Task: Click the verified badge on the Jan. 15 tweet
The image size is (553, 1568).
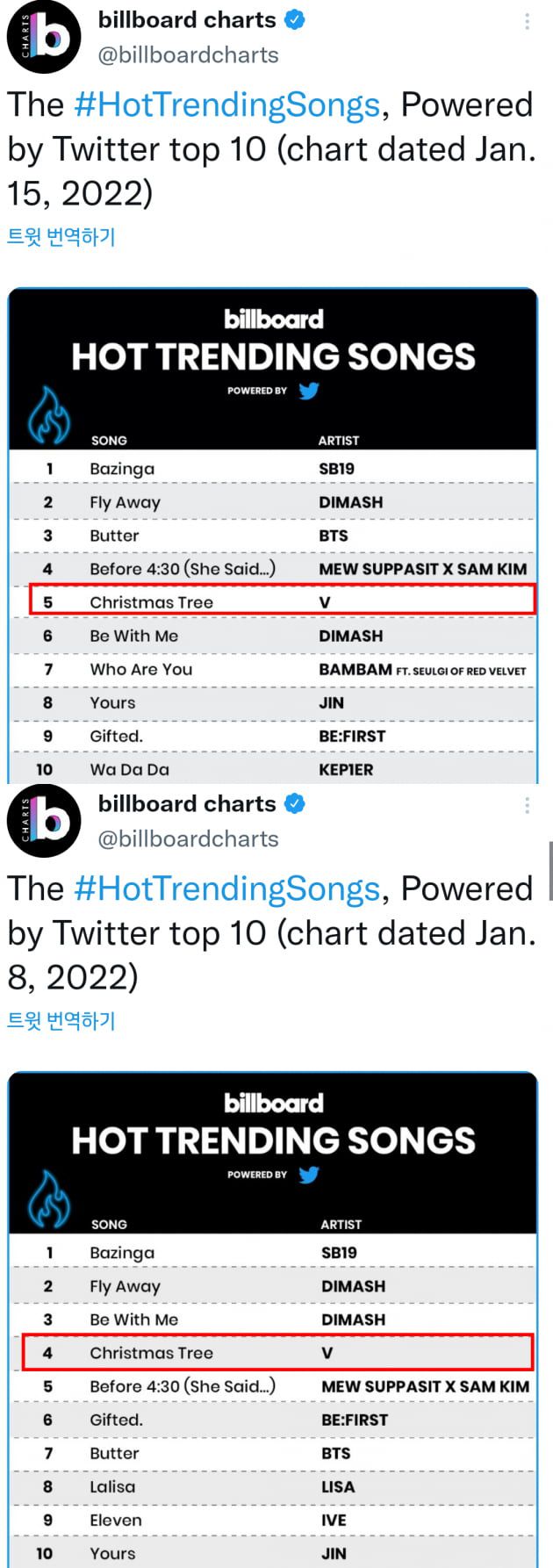Action: coord(295,19)
